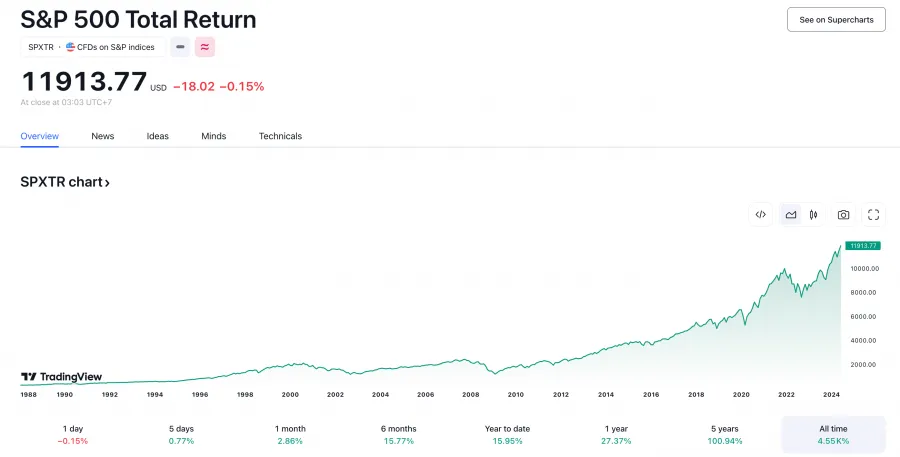Click the −18.02 −0.15% change text
The image size is (900, 457).
pos(219,87)
